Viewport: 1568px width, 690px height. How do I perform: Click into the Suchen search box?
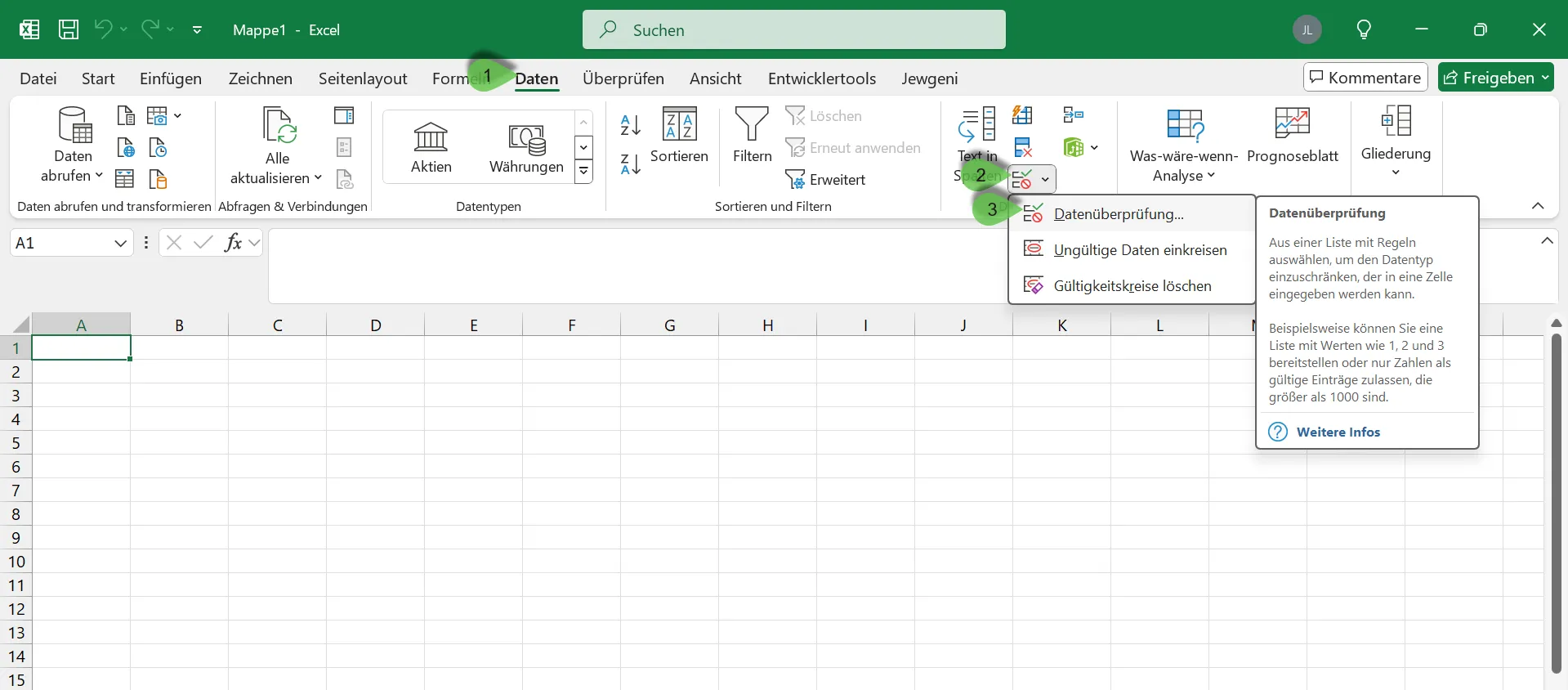coord(794,29)
